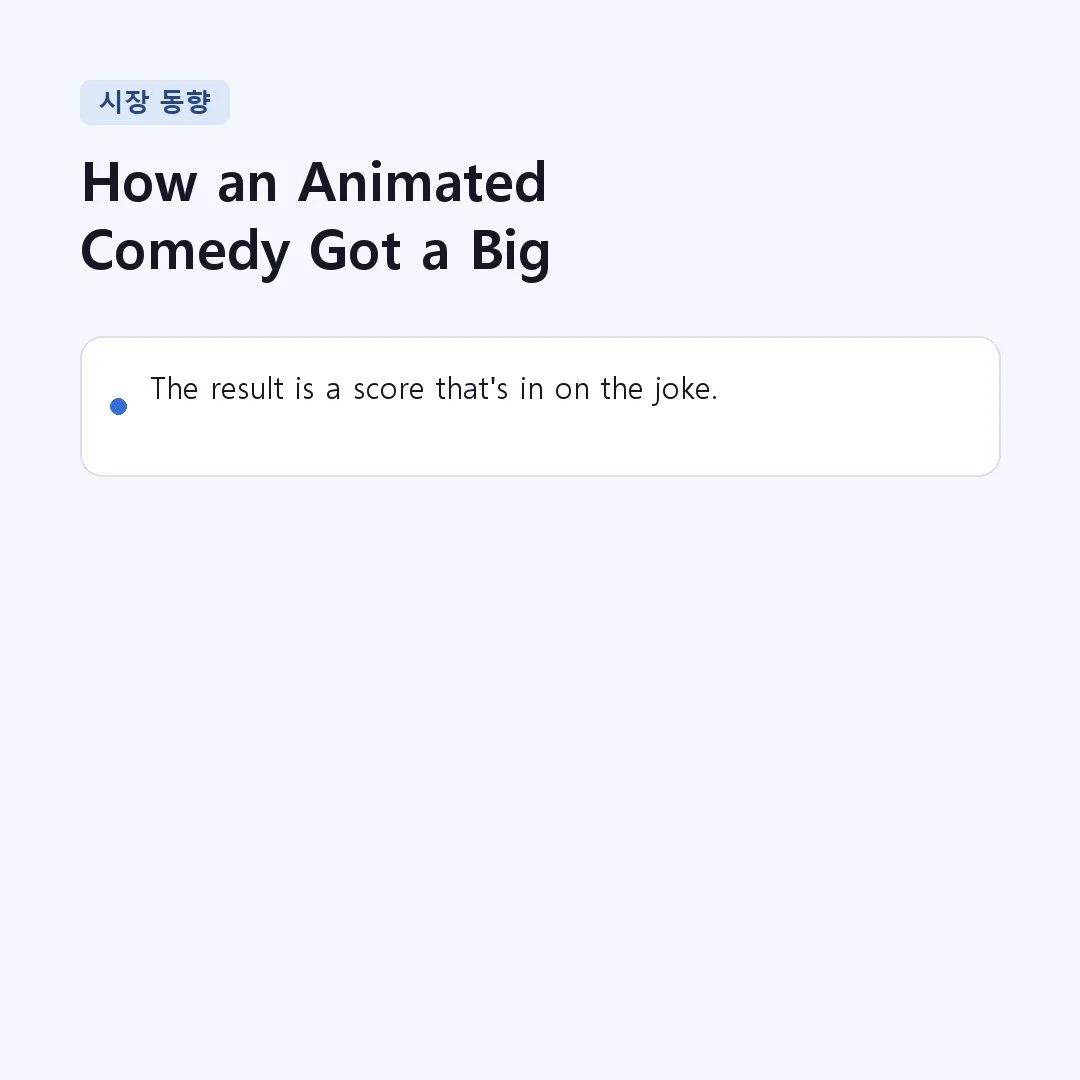Click 시장 in the blue tag
The height and width of the screenshot is (1080, 1080).
coord(124,102)
